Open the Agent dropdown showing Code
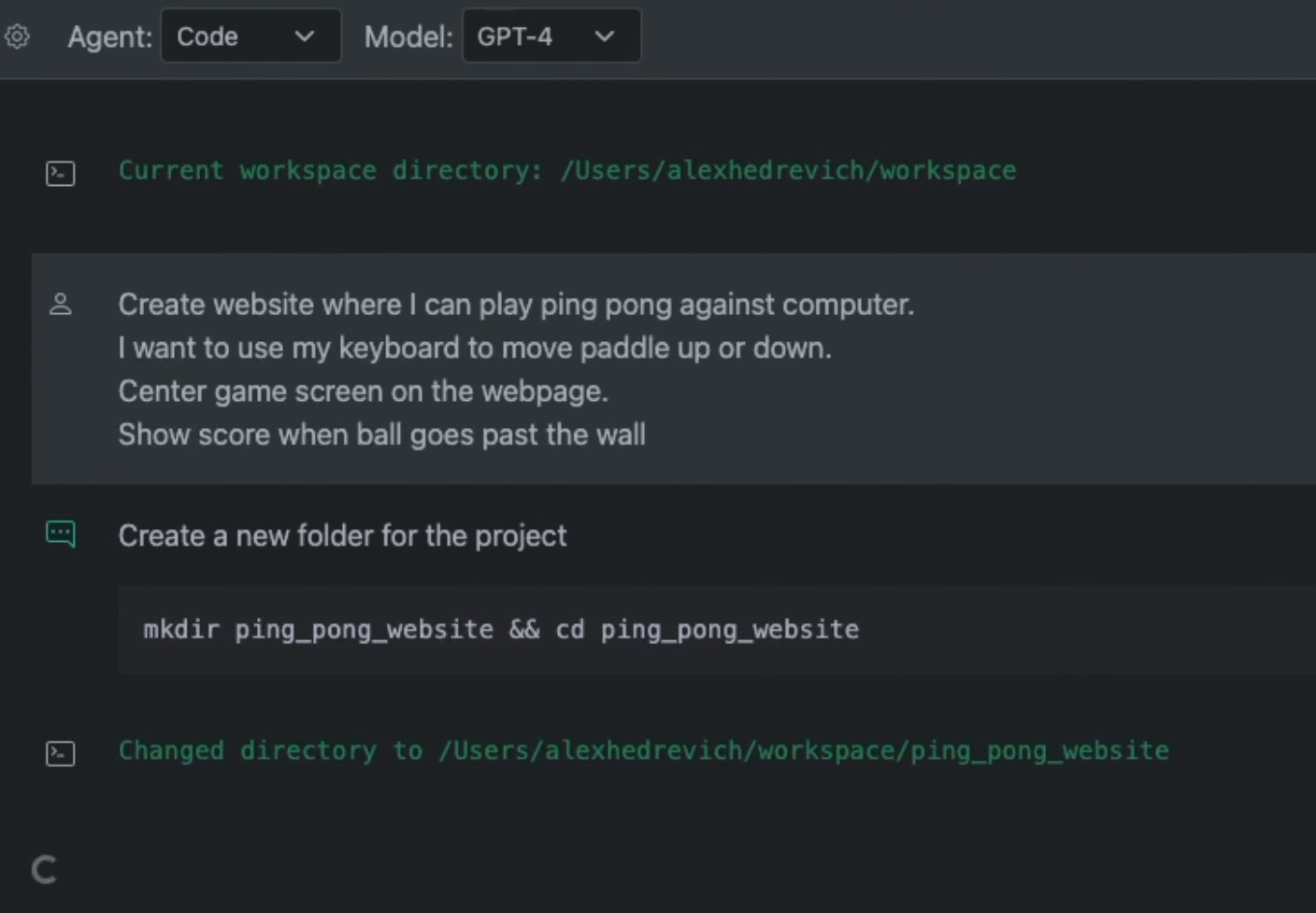This screenshot has height=913, width=1316. (250, 36)
